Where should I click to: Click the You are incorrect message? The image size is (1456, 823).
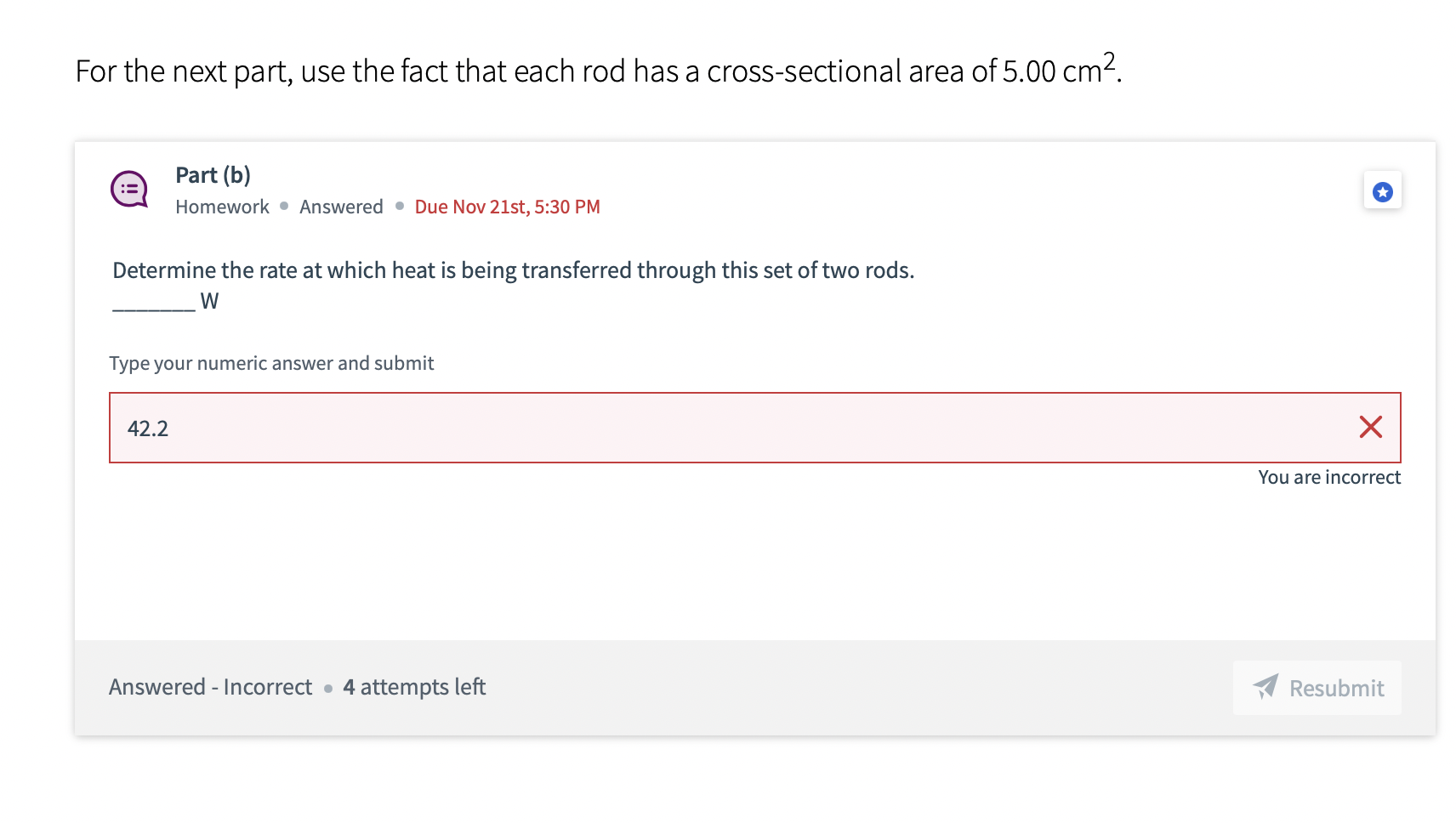coord(1328,477)
